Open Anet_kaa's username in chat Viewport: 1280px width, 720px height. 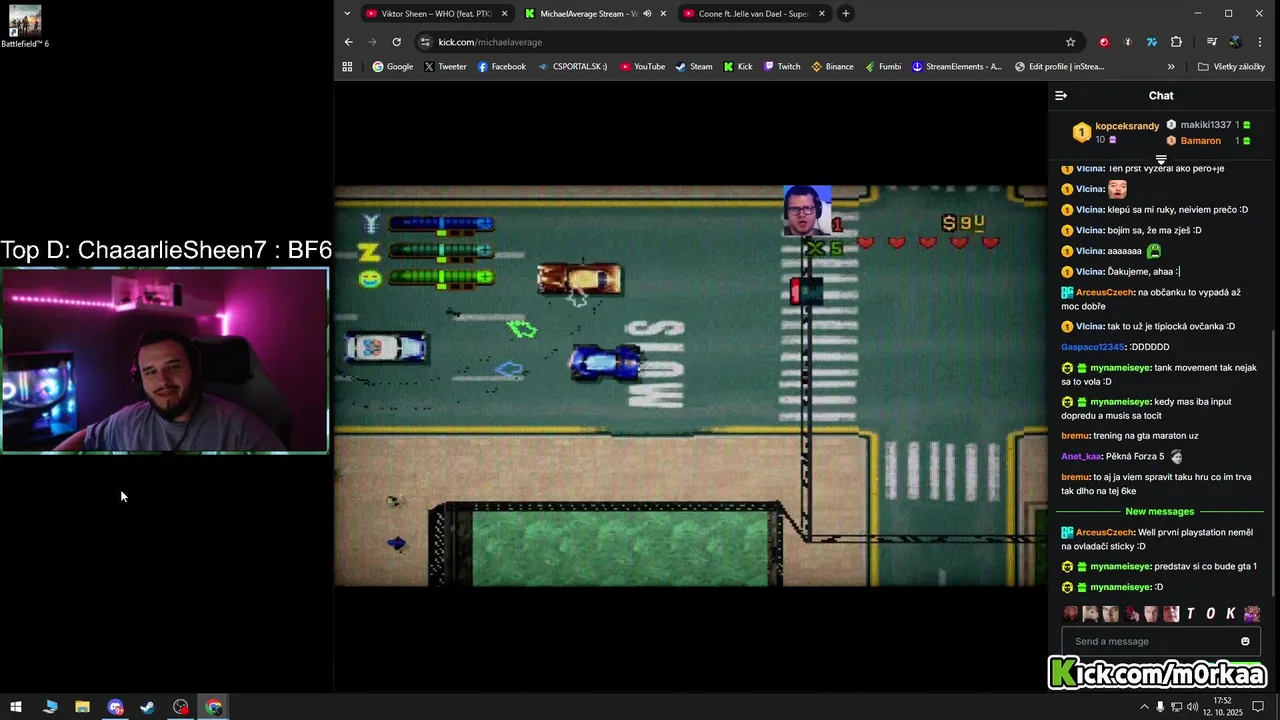pos(1081,456)
